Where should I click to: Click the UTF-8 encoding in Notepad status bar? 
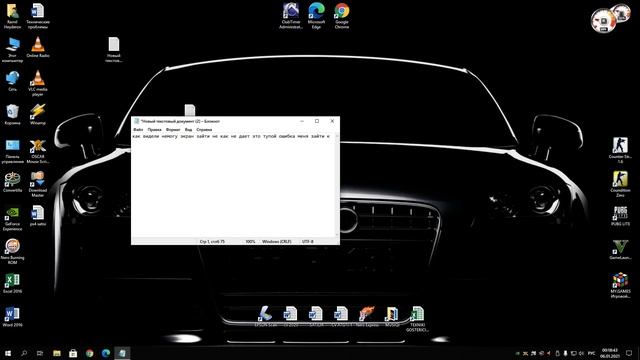coord(308,241)
